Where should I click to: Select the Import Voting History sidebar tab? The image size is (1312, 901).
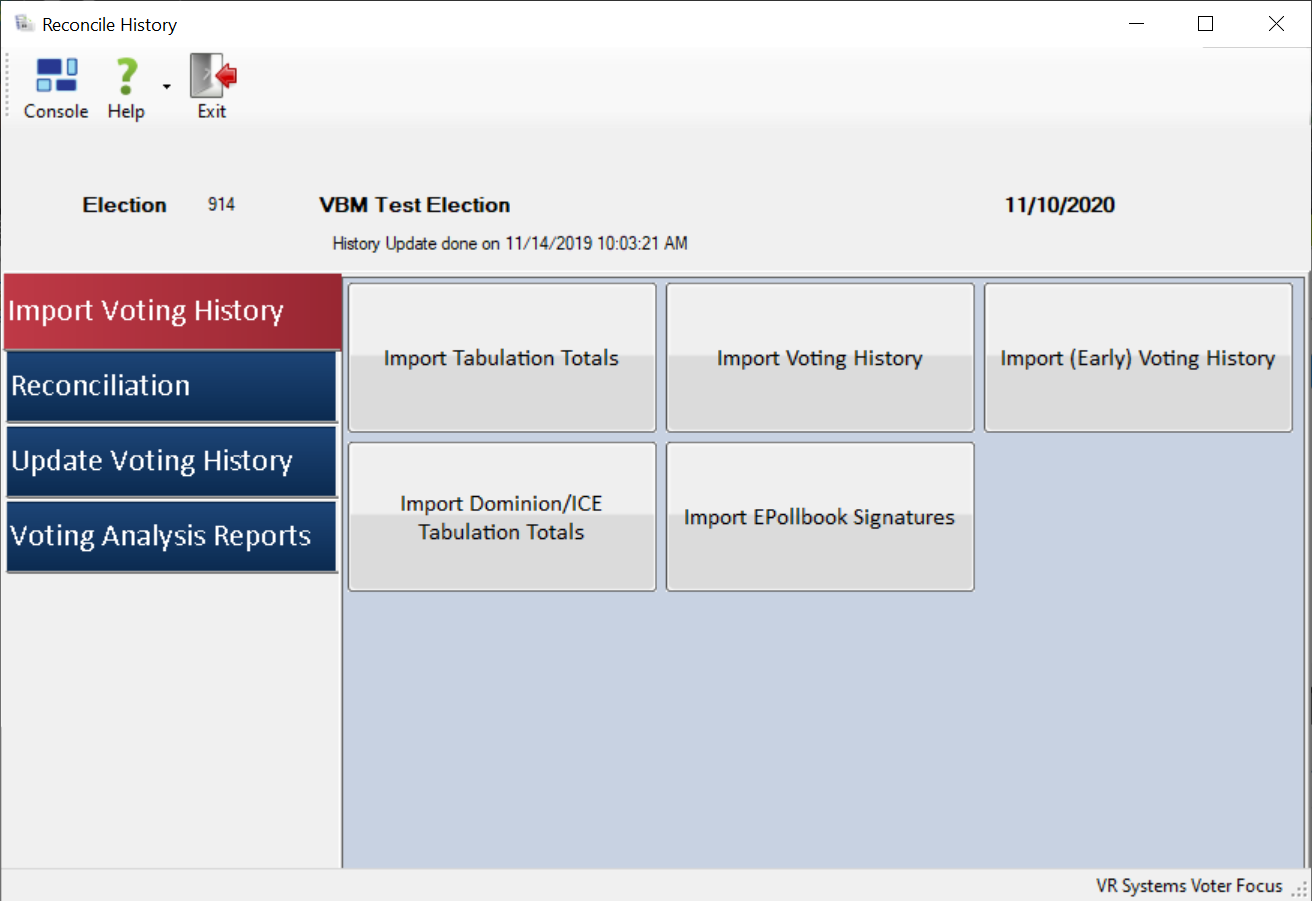coord(172,311)
